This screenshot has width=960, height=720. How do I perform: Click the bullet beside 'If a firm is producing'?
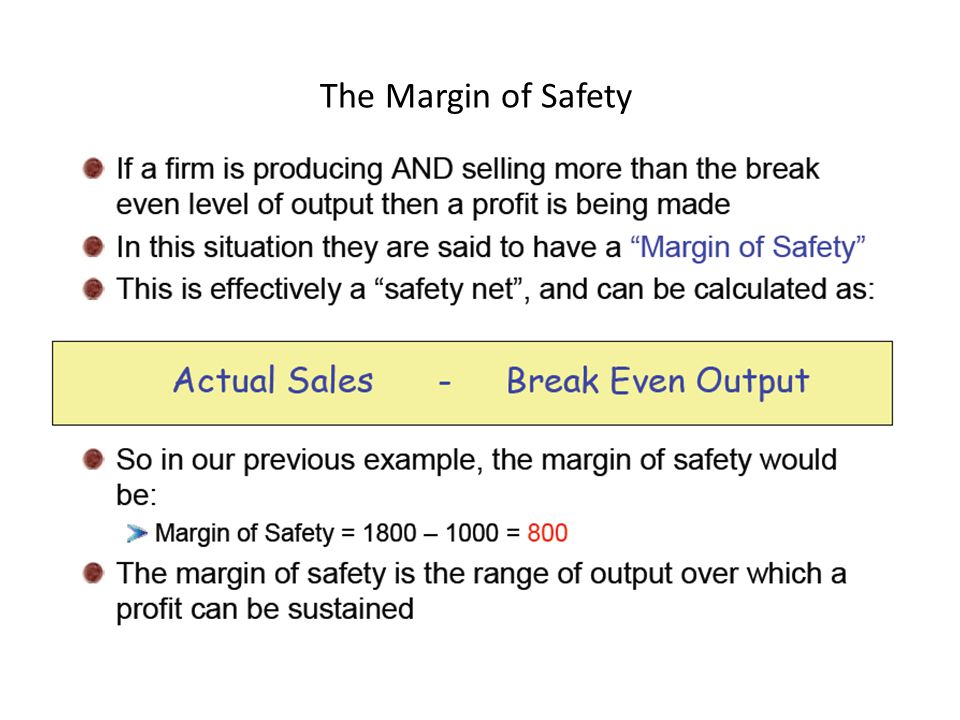pyautogui.click(x=93, y=167)
